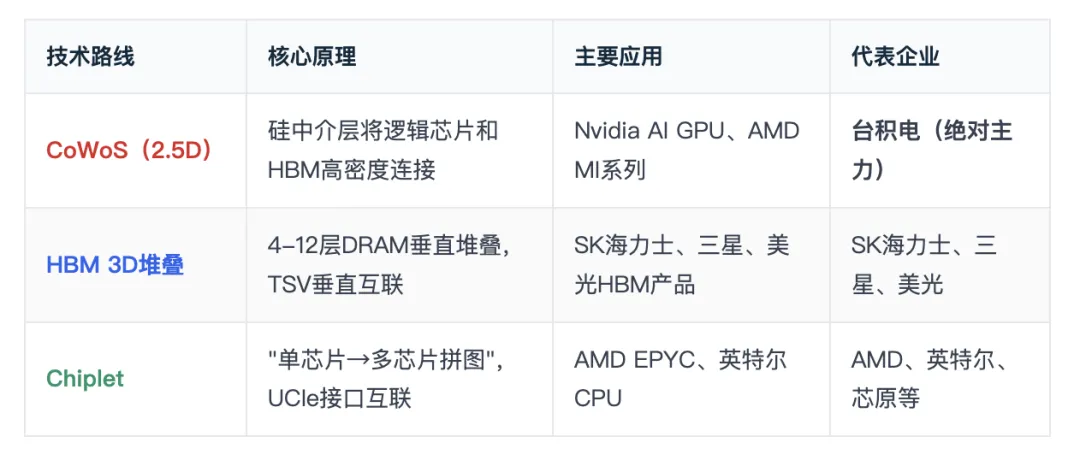The height and width of the screenshot is (472, 1080).
Task: Select the red CoWoS（2.5D） label
Action: 128,150
